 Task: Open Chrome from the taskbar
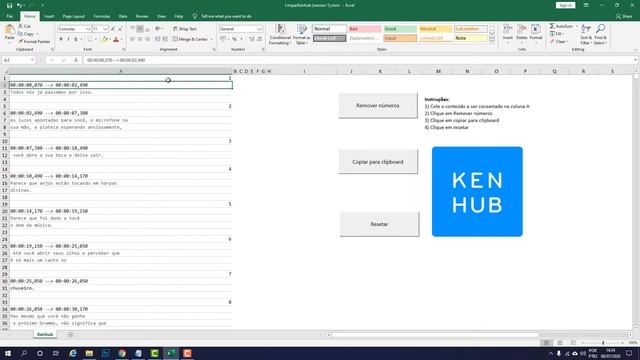coord(122,353)
